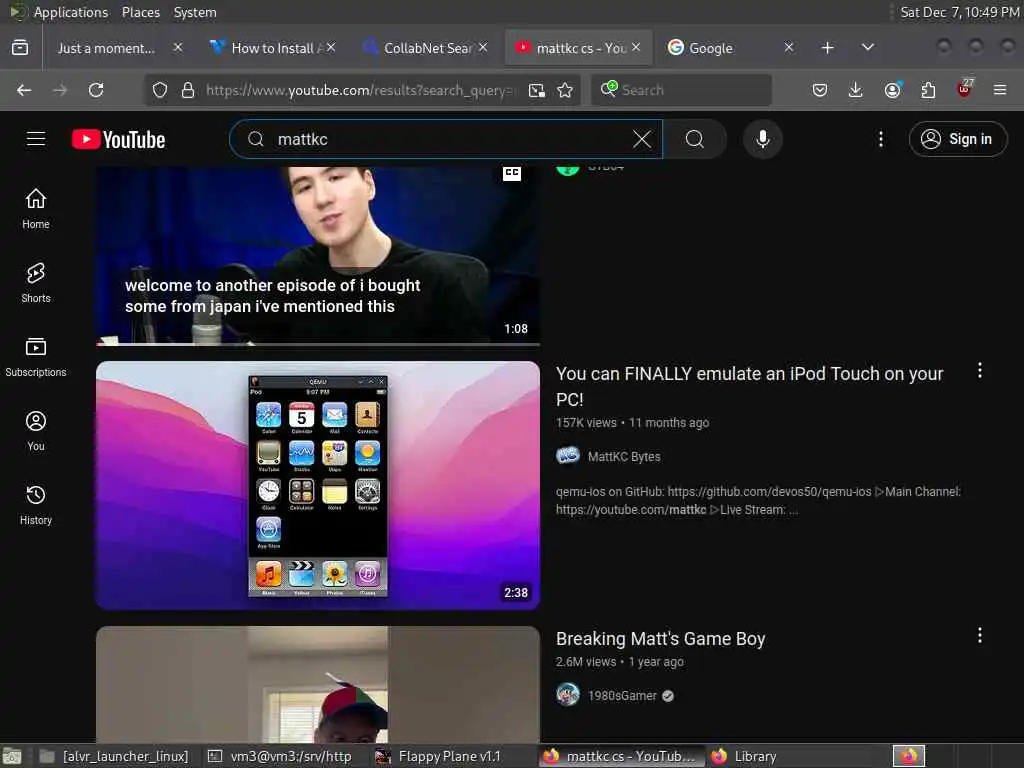Viewport: 1024px width, 768px height.
Task: Reload the current page
Action: 96,90
